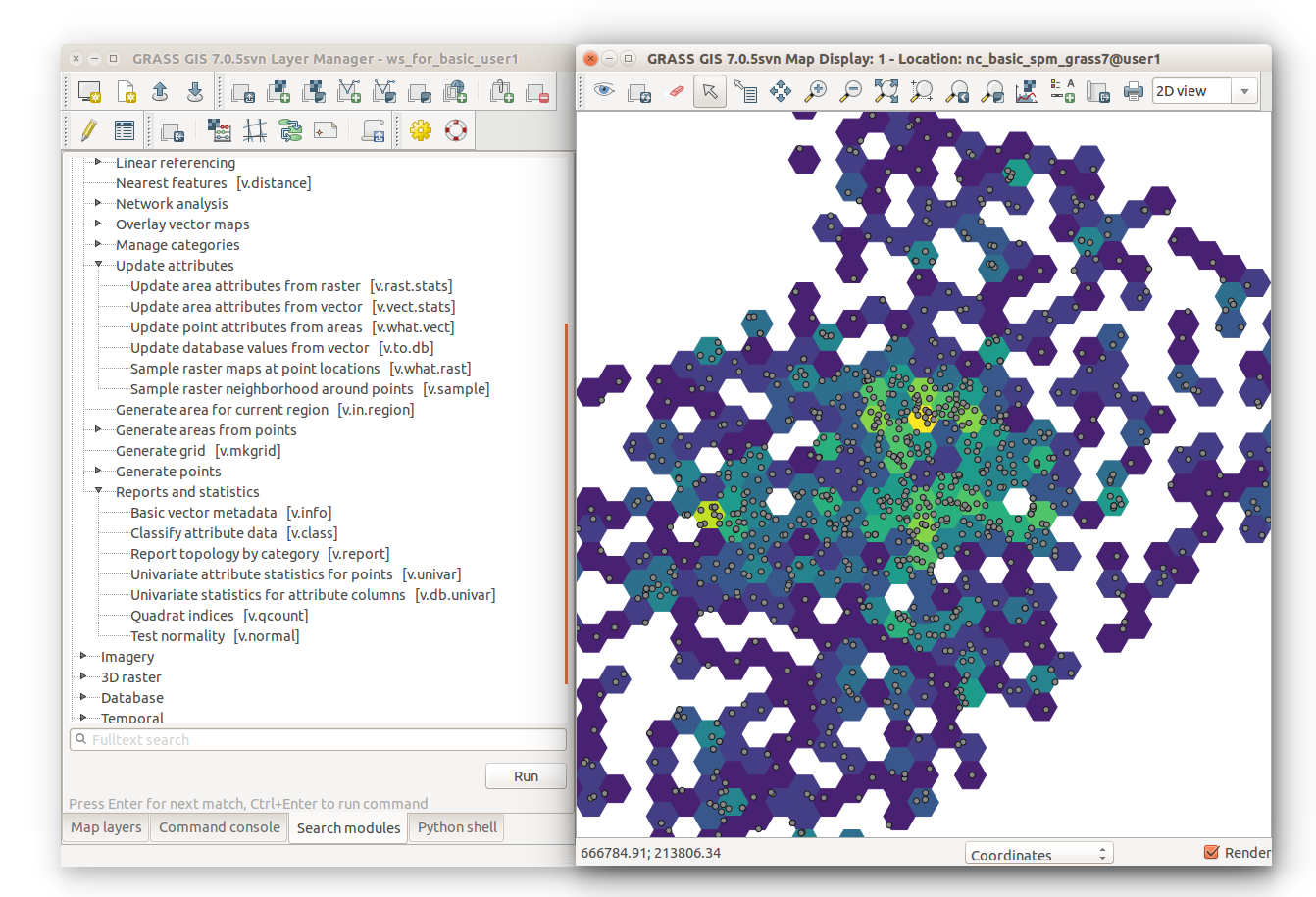Click Display map eye icon in Map Display
The width and height of the screenshot is (1316, 897).
coord(604,91)
